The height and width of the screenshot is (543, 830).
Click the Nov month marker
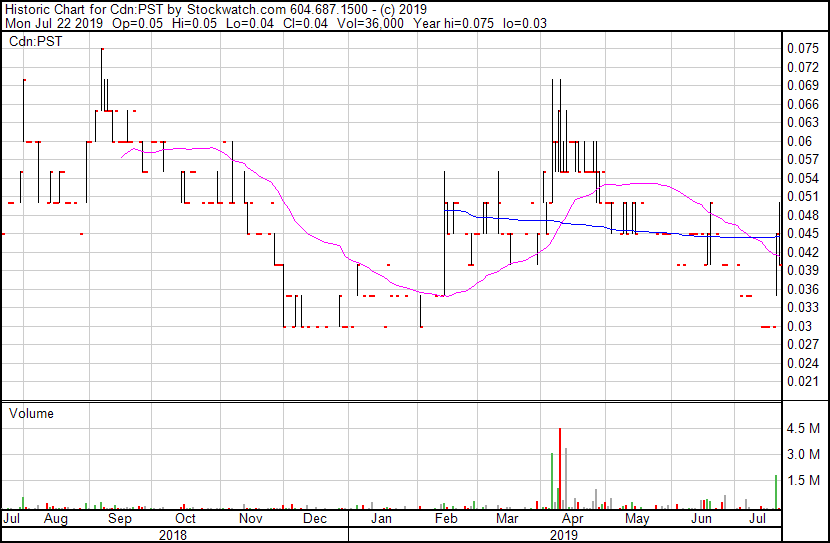pyautogui.click(x=250, y=520)
